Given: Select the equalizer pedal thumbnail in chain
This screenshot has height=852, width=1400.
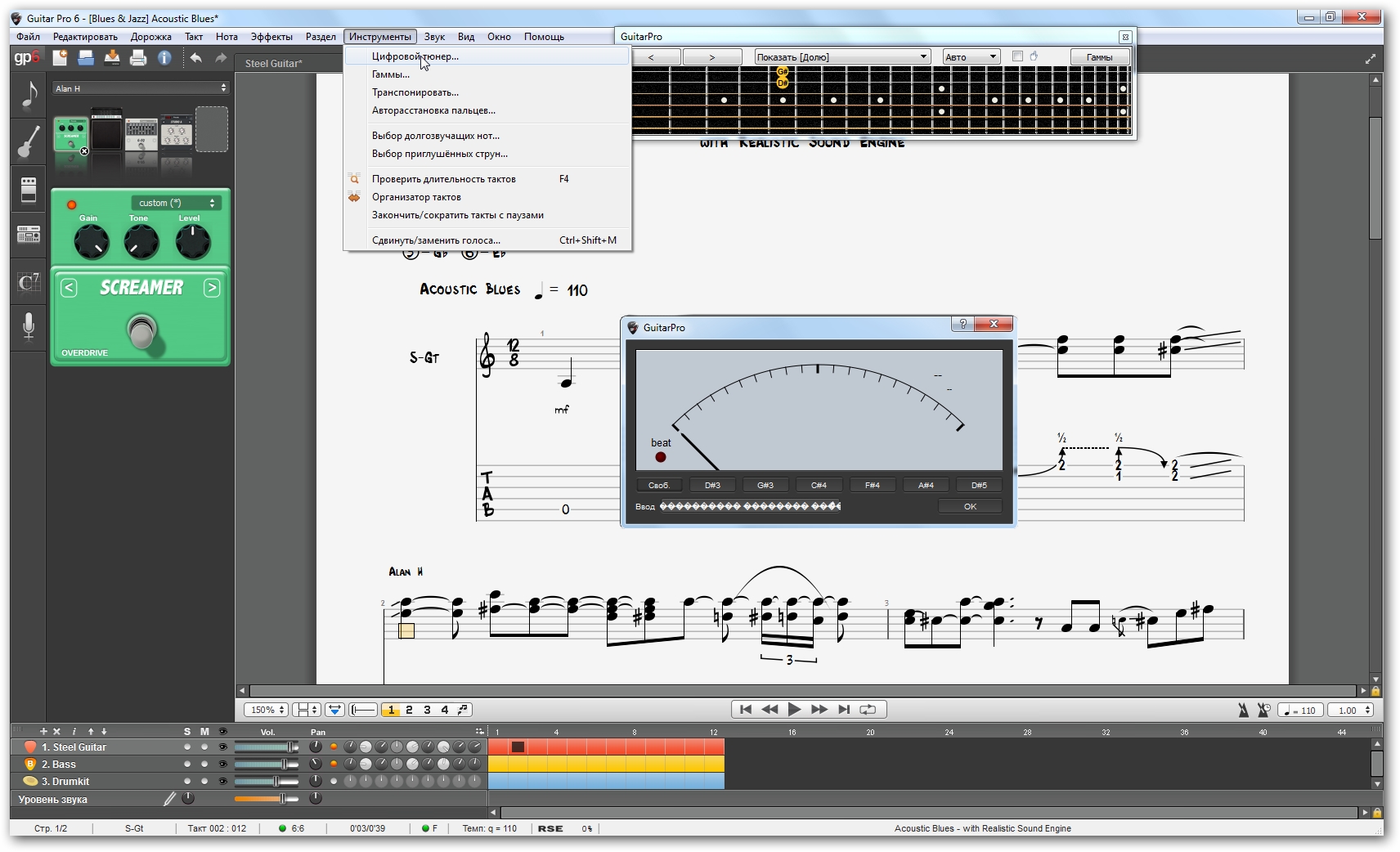Looking at the screenshot, I should coord(141,134).
